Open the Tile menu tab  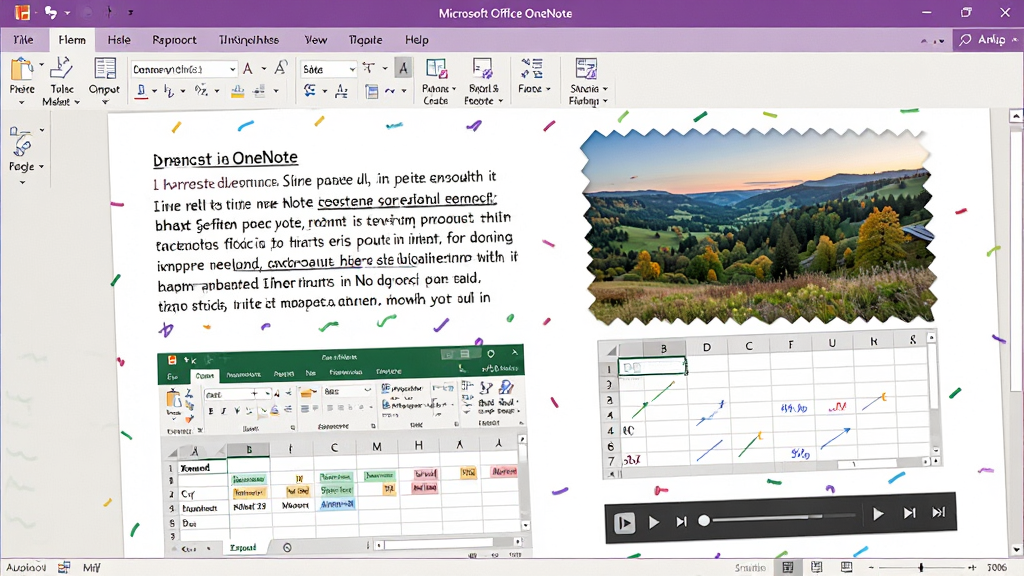pyautogui.click(x=23, y=40)
